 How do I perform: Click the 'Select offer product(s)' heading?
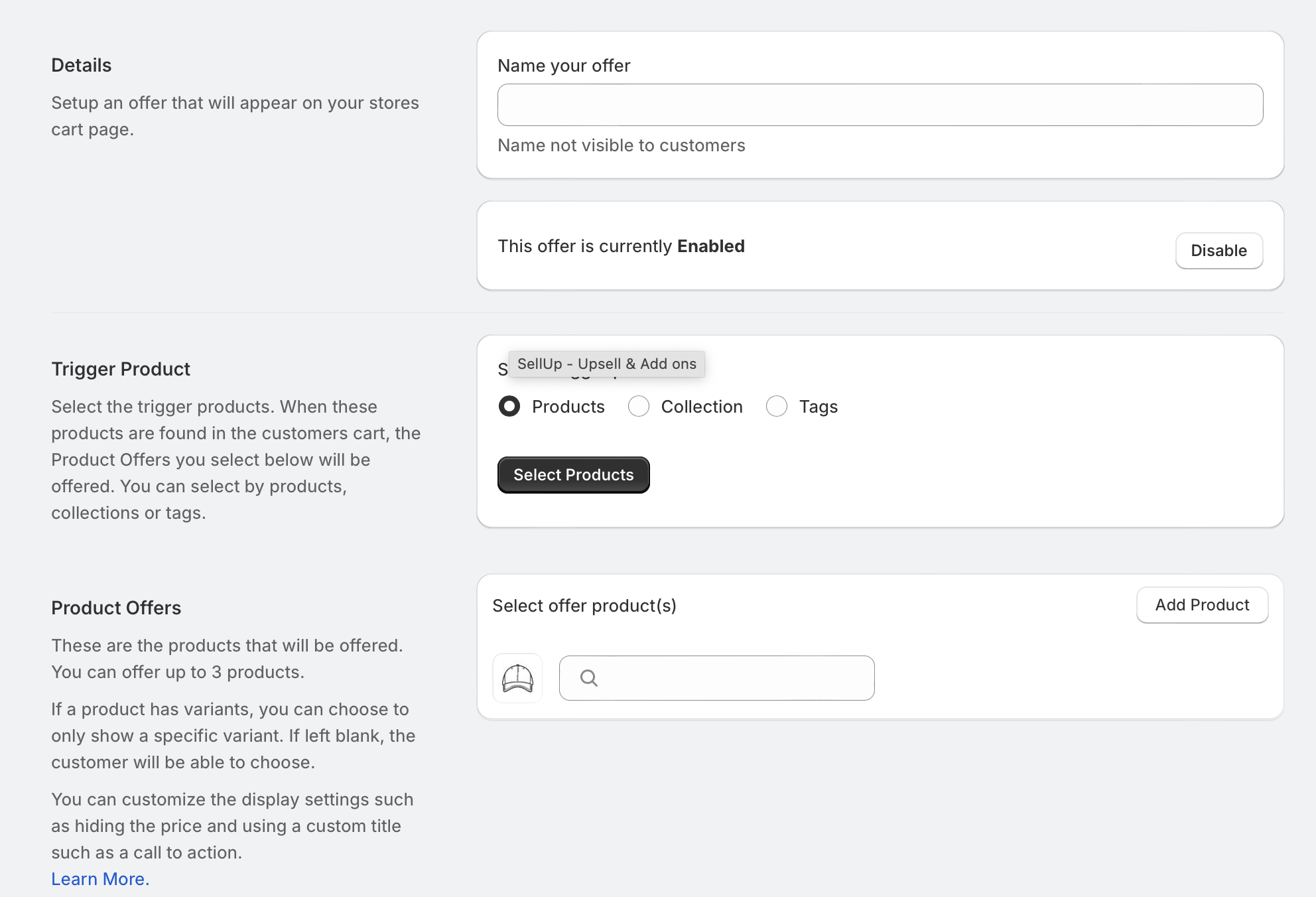584,606
